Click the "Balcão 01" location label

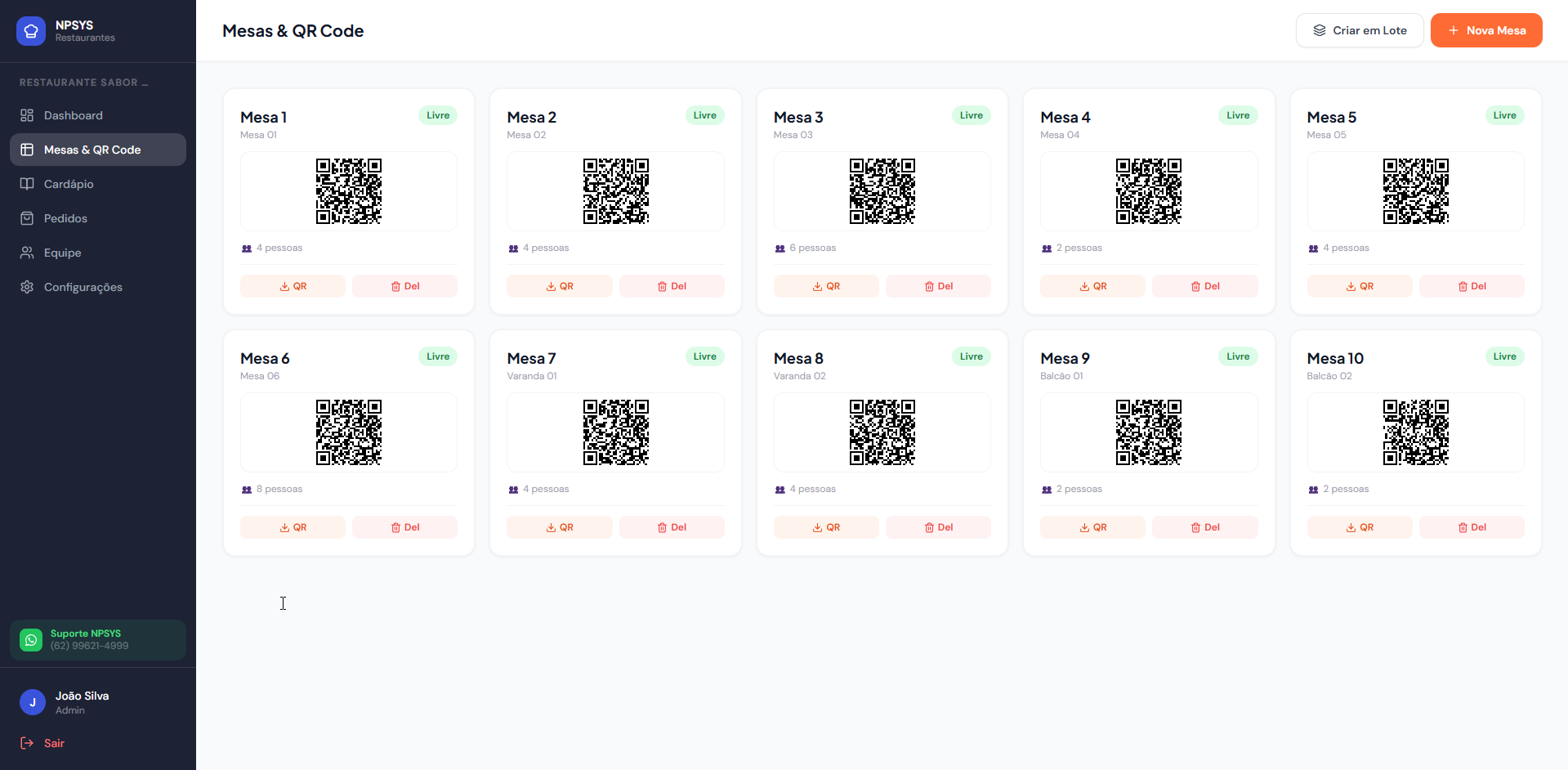pyautogui.click(x=1061, y=376)
